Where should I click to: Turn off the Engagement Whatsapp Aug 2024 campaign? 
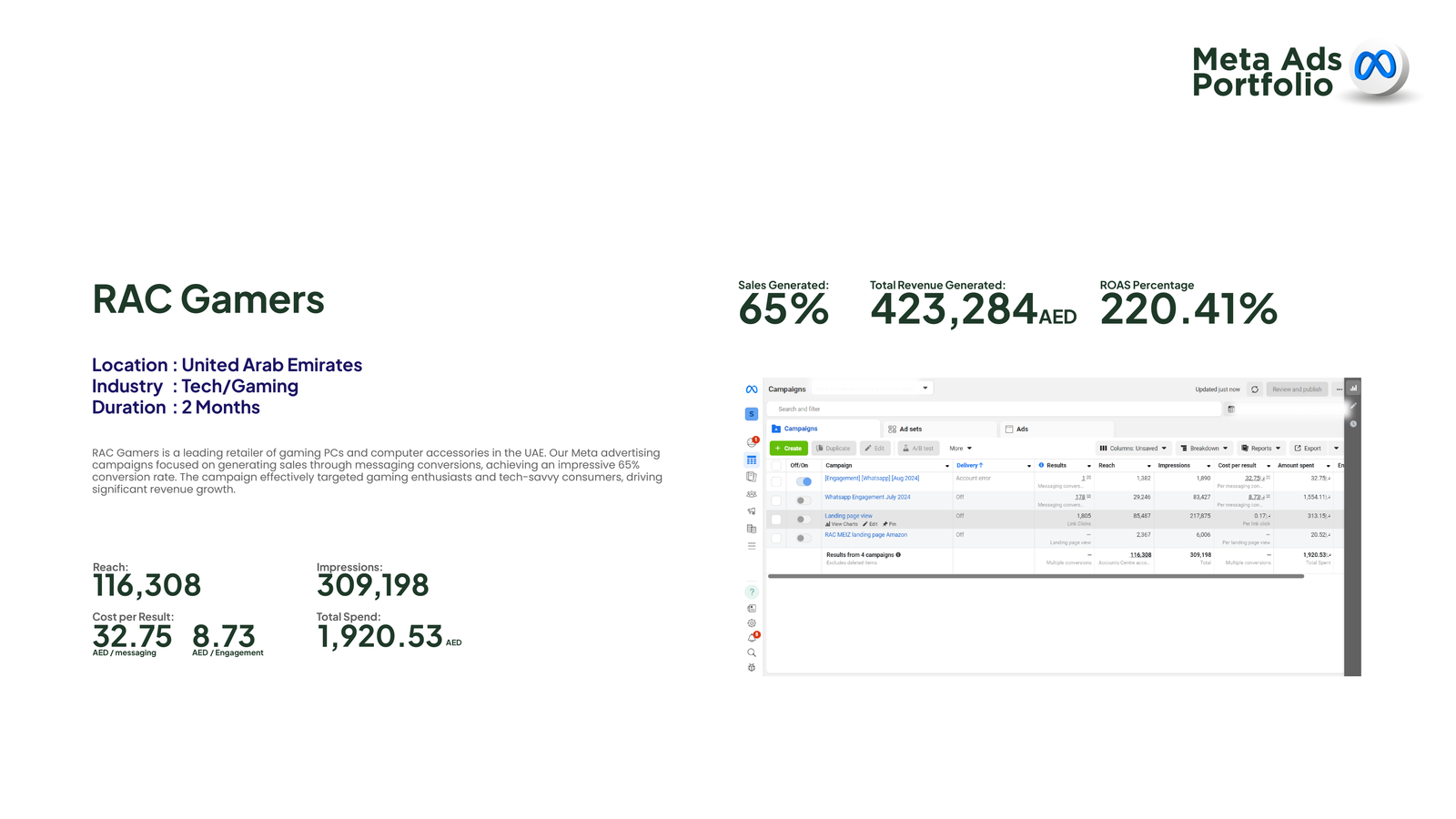tap(804, 481)
